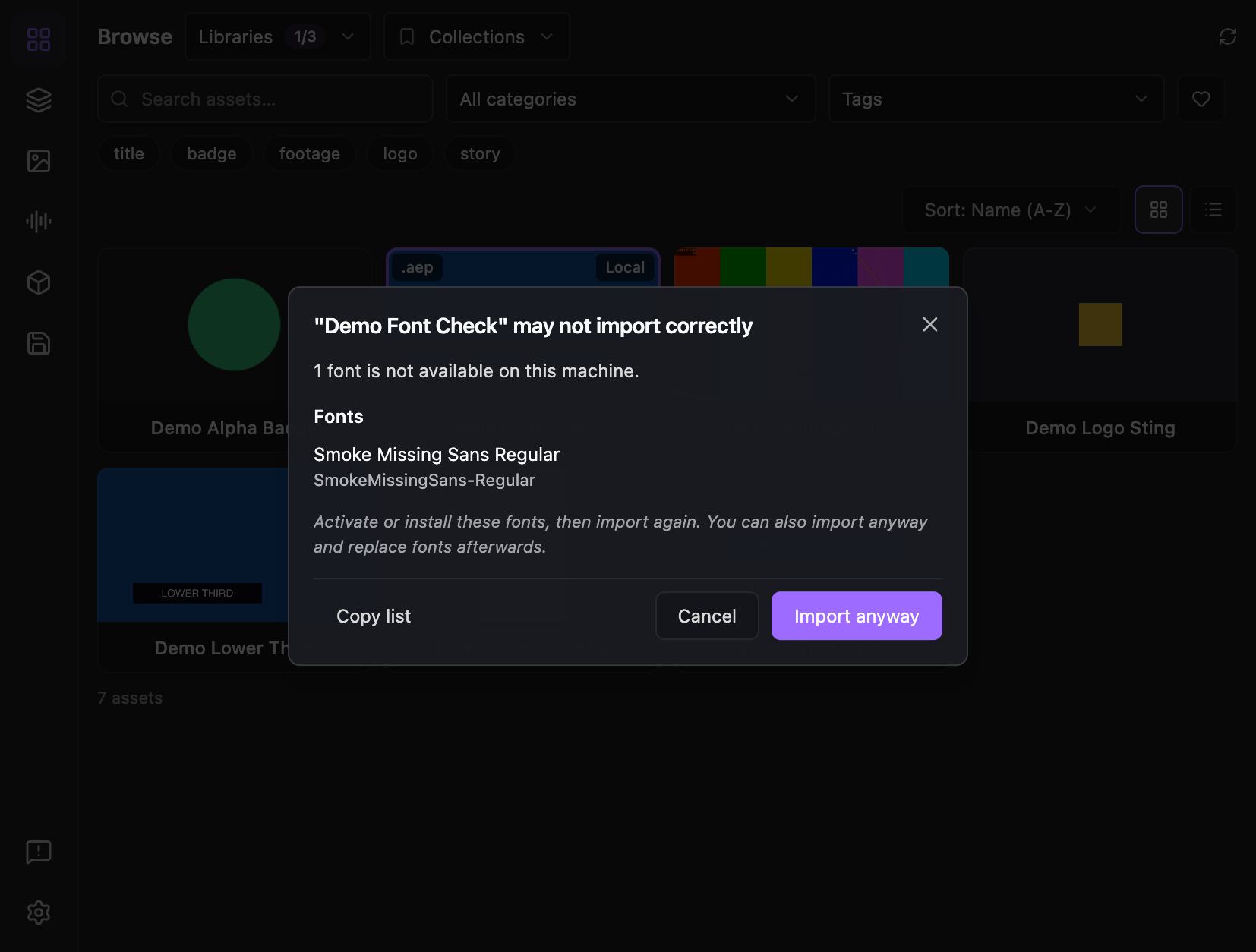Click the Local badge on asset card
Screen dimensions: 1256x952
pyautogui.click(x=625, y=267)
